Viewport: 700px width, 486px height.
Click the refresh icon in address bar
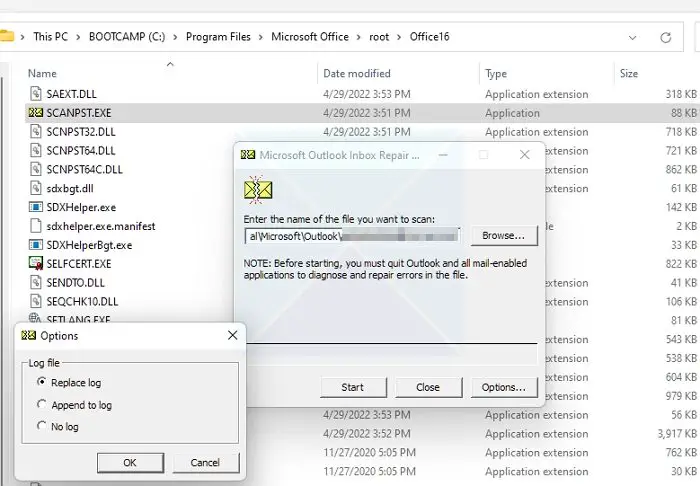click(x=666, y=37)
